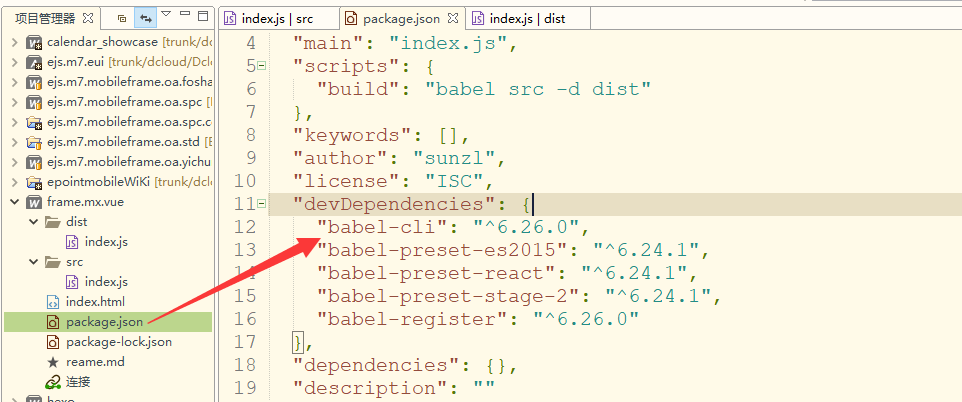
Task: Click the ejs.m7.mobileframe.oa.yichu project icon
Action: [x=34, y=162]
